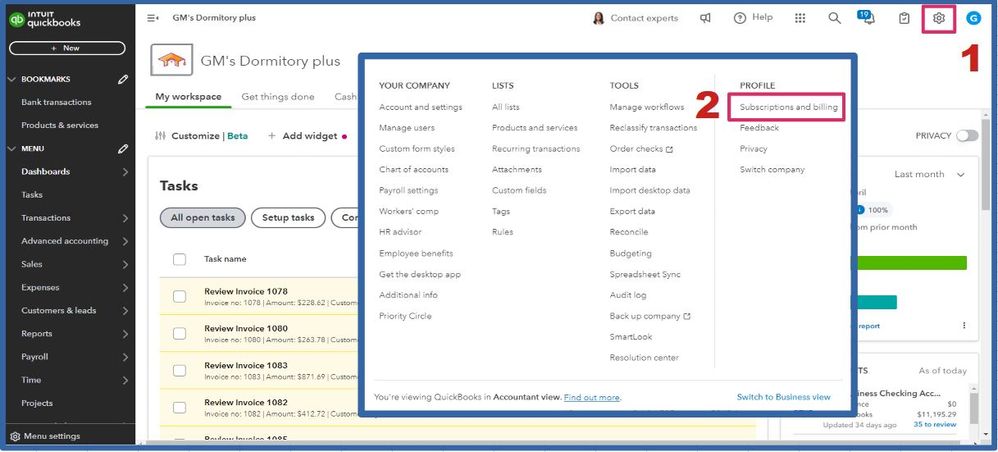Expand the Expenses submenu arrow
998x452 pixels.
click(x=125, y=288)
